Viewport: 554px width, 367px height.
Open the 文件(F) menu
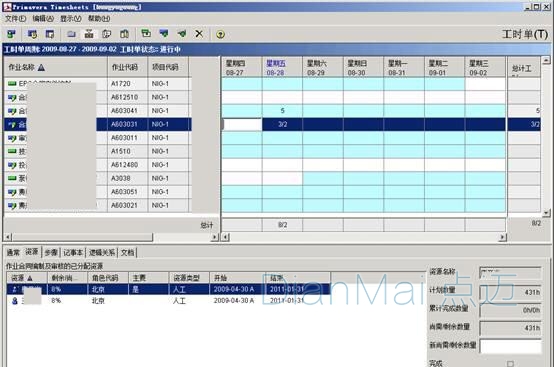point(15,18)
